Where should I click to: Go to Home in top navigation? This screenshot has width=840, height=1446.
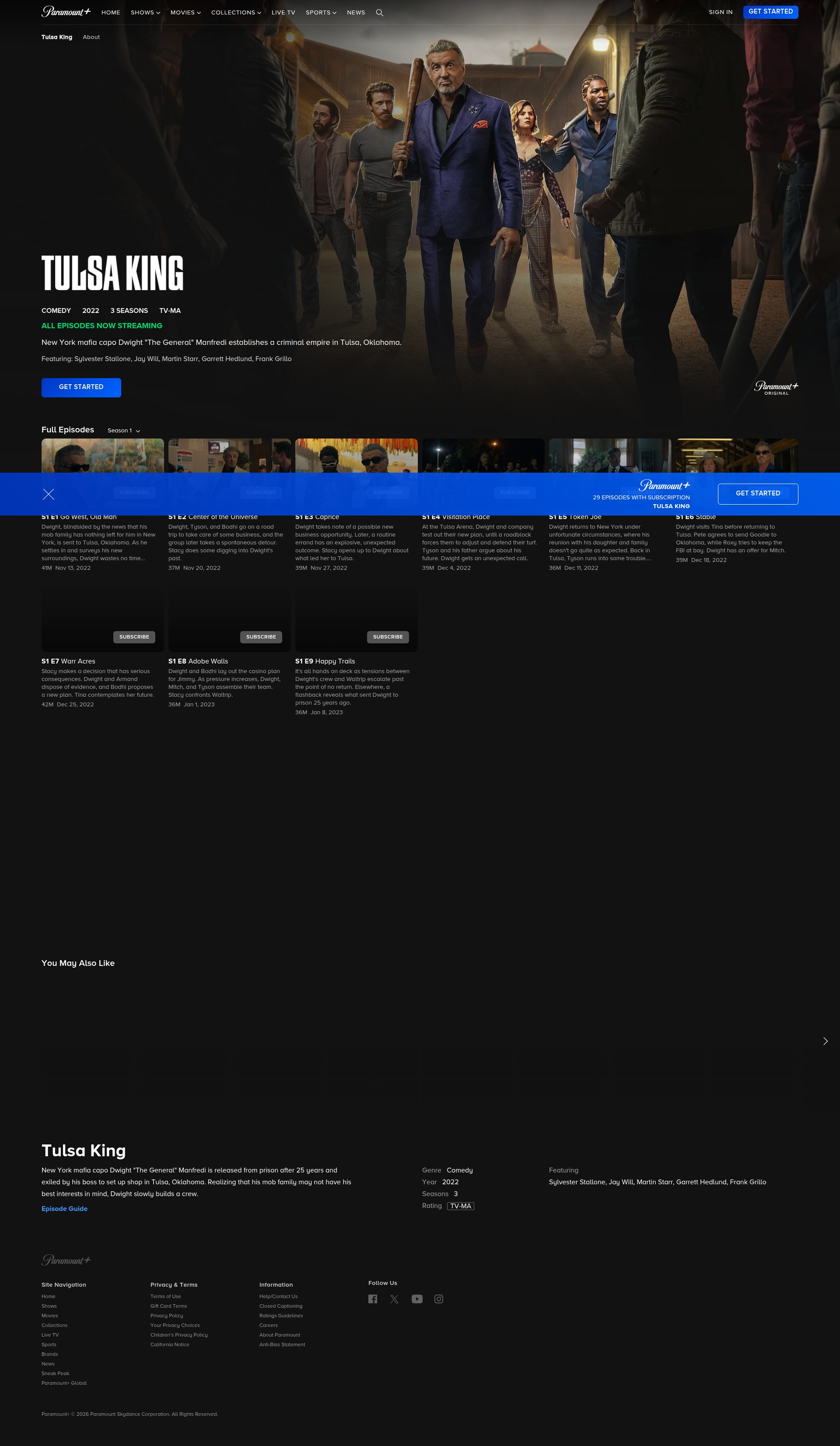tap(111, 13)
